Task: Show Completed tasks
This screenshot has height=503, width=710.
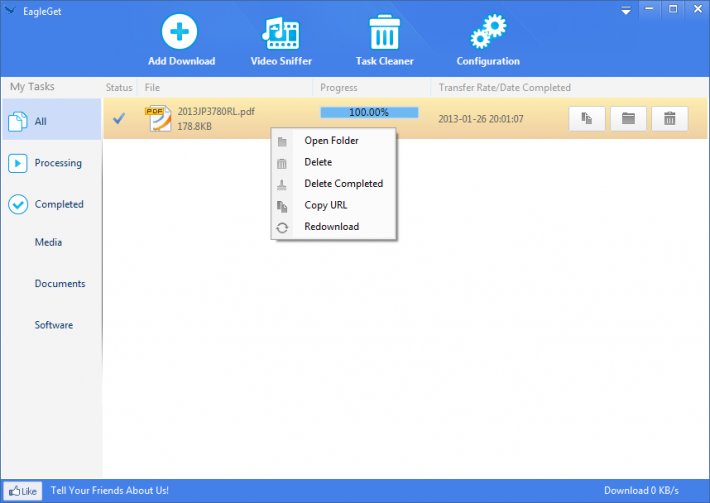Action: point(52,204)
